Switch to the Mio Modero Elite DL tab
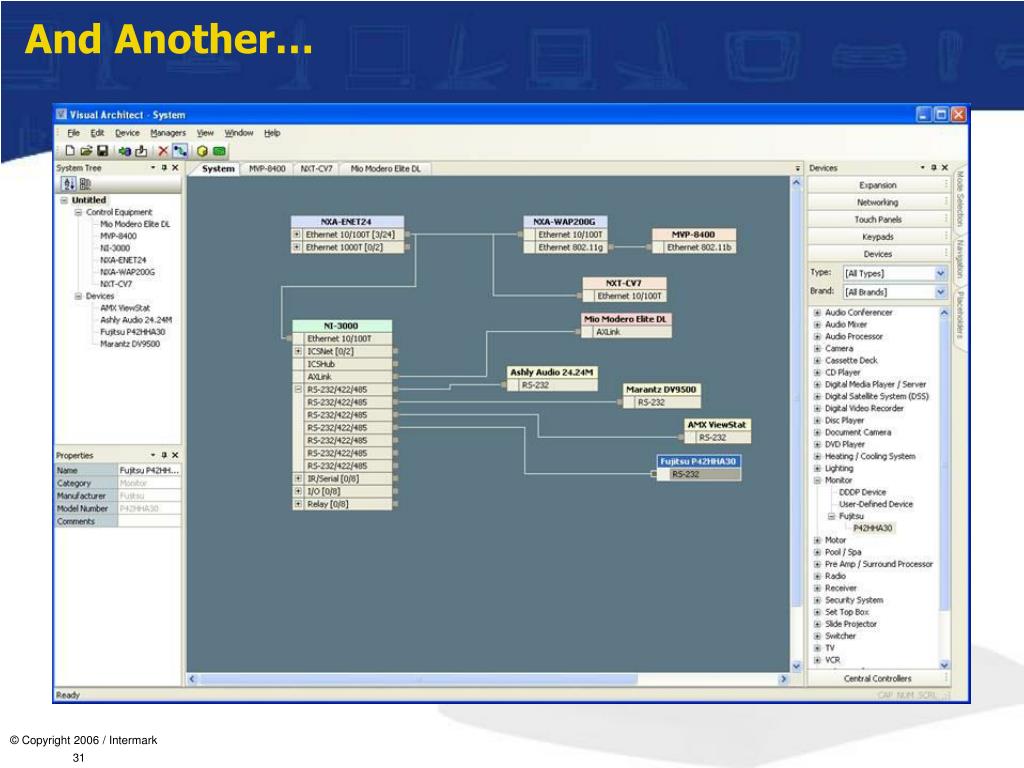This screenshot has height=768, width=1024. tap(385, 168)
